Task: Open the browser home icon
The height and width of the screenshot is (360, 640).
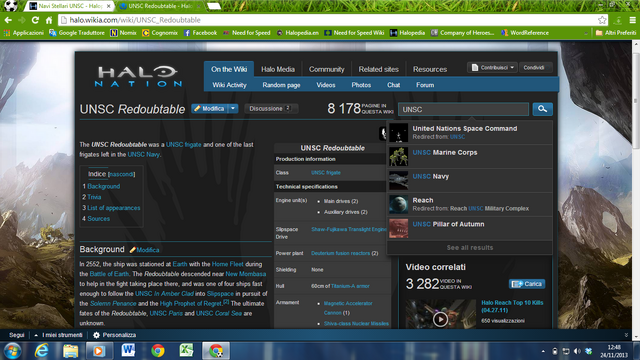Action: (x=49, y=20)
